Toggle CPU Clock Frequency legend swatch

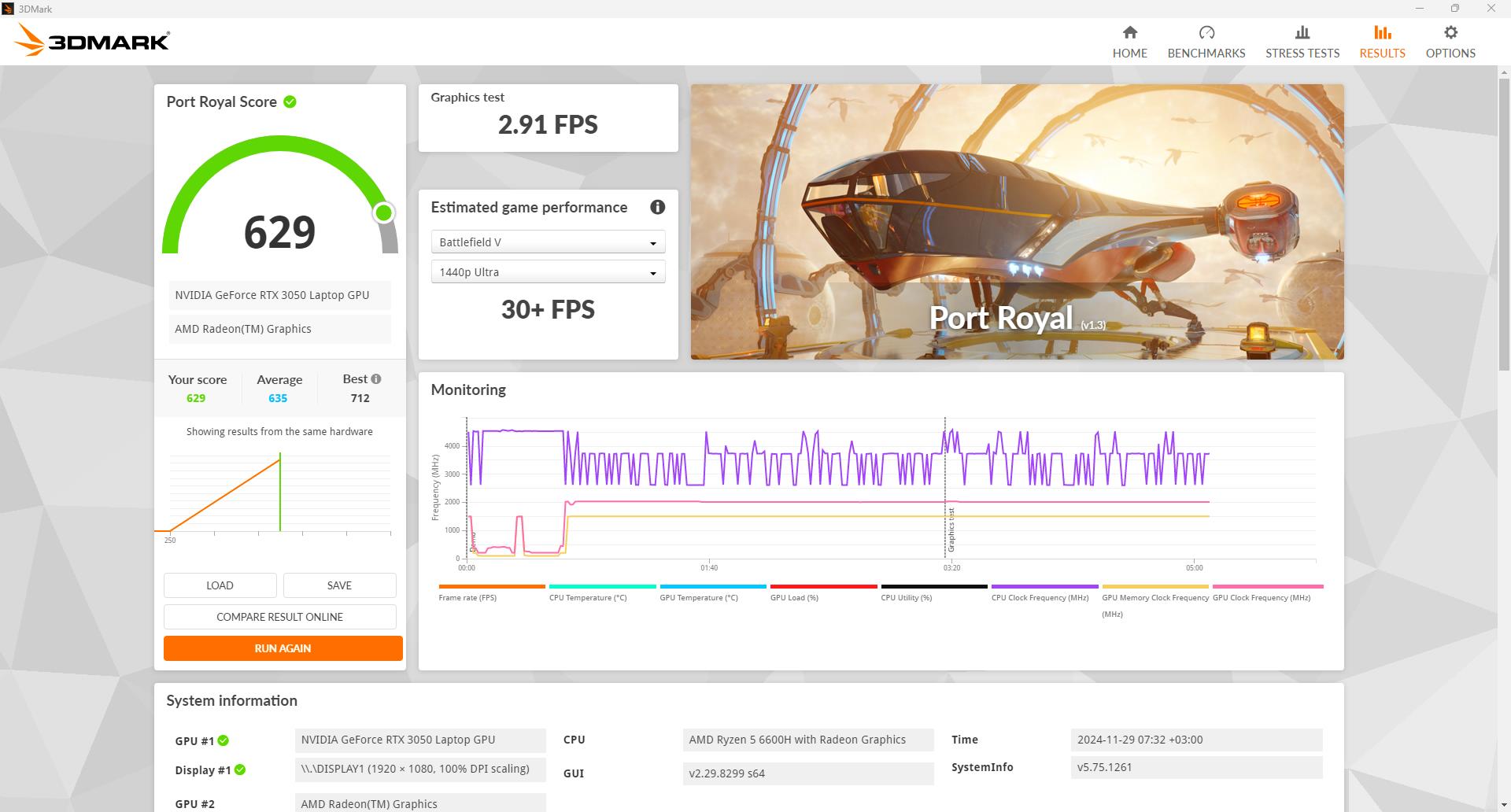coord(1044,586)
